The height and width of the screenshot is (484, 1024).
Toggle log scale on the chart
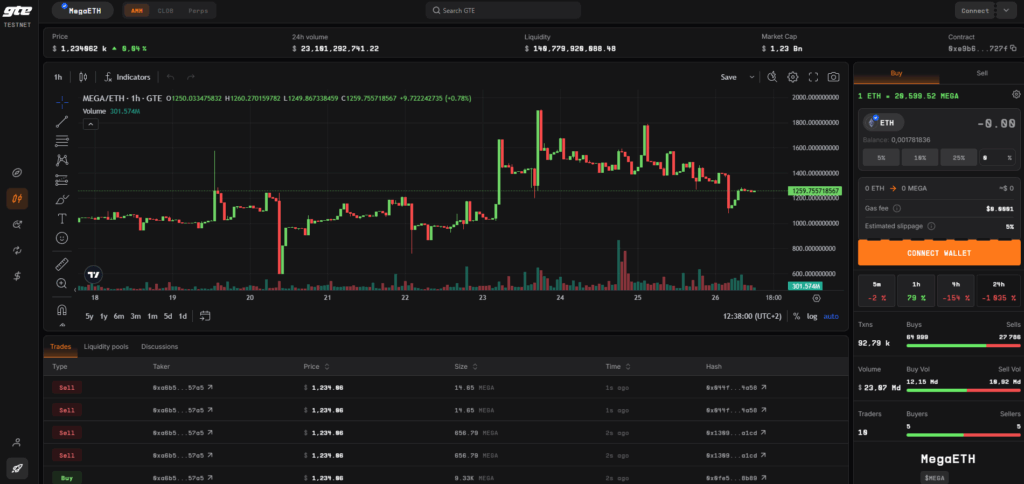pos(812,316)
